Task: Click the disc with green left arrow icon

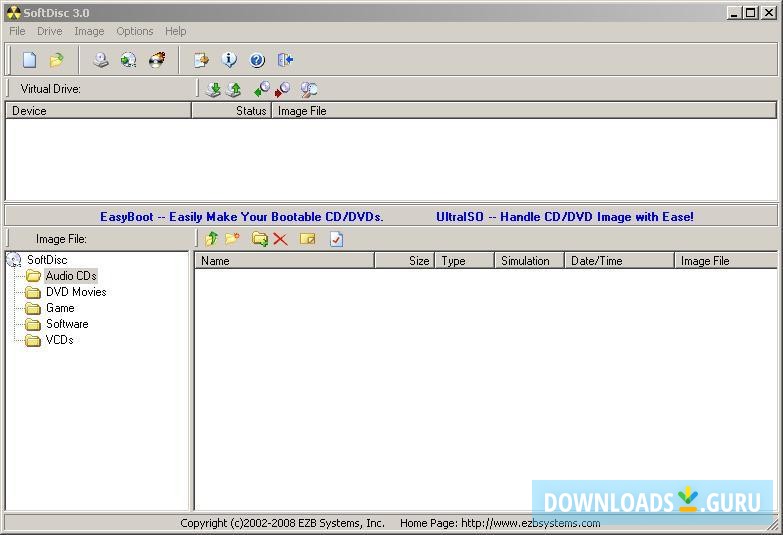Action: pyautogui.click(x=262, y=89)
